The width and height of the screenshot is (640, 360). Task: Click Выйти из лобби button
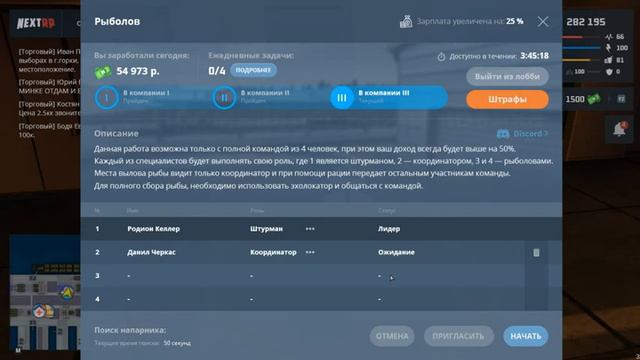(x=507, y=76)
